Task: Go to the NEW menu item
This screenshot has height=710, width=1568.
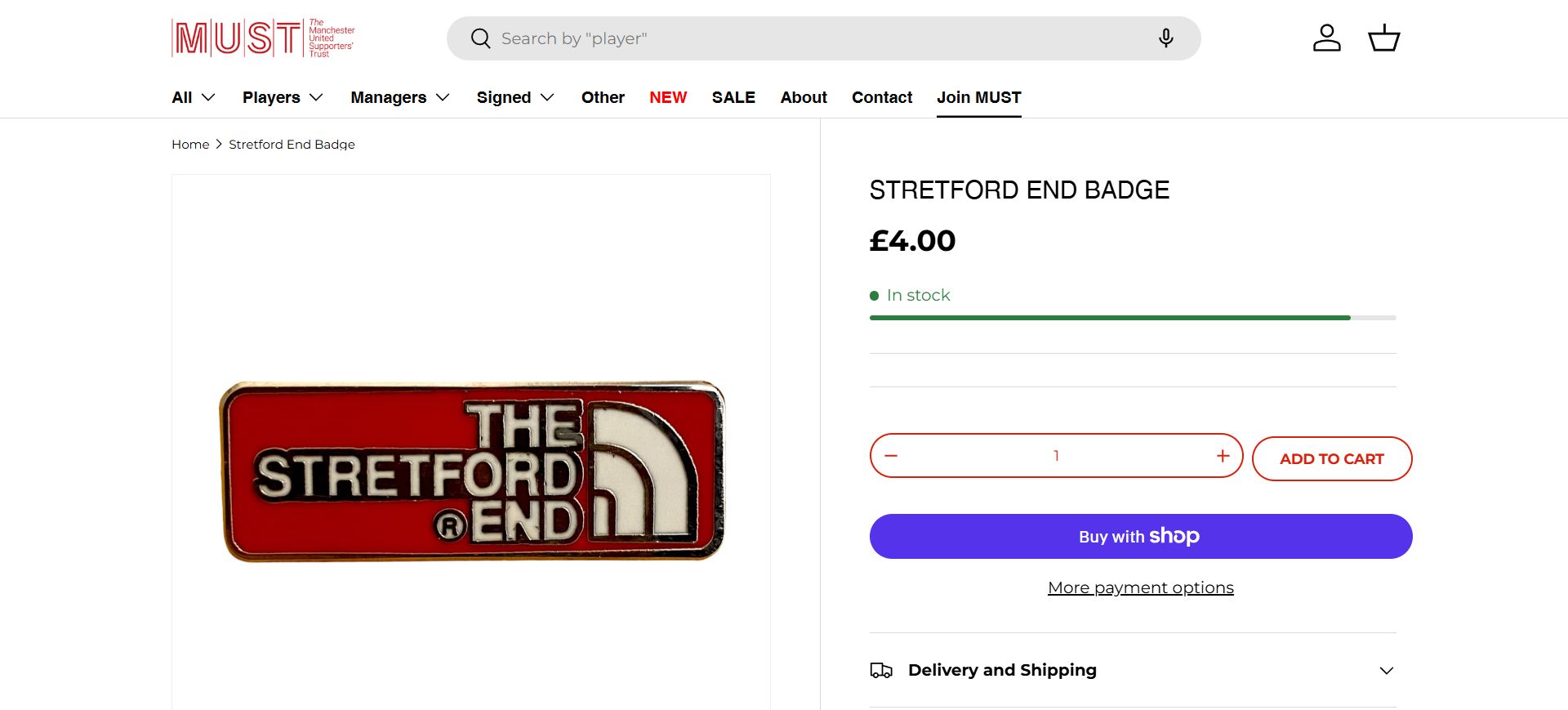Action: point(668,97)
